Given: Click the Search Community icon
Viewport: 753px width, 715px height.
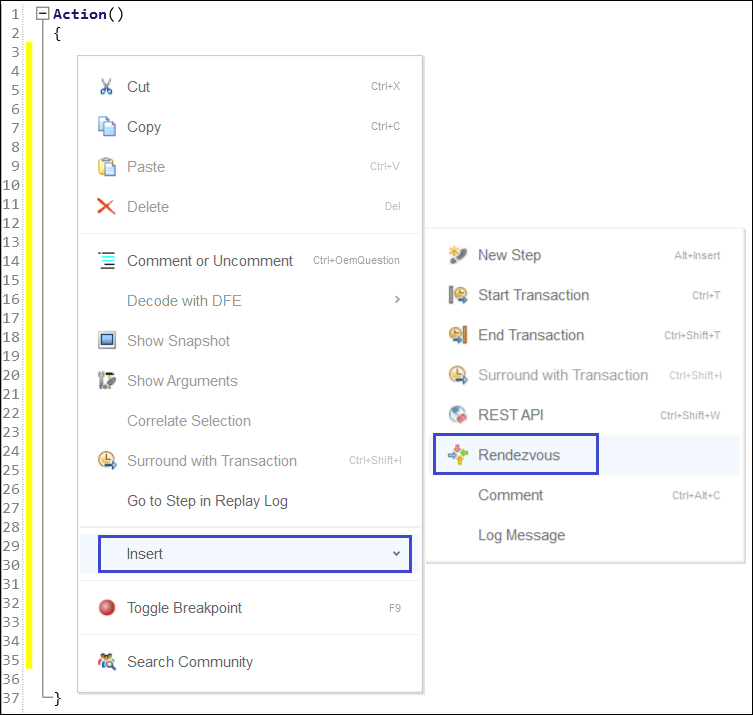Looking at the screenshot, I should click(107, 662).
